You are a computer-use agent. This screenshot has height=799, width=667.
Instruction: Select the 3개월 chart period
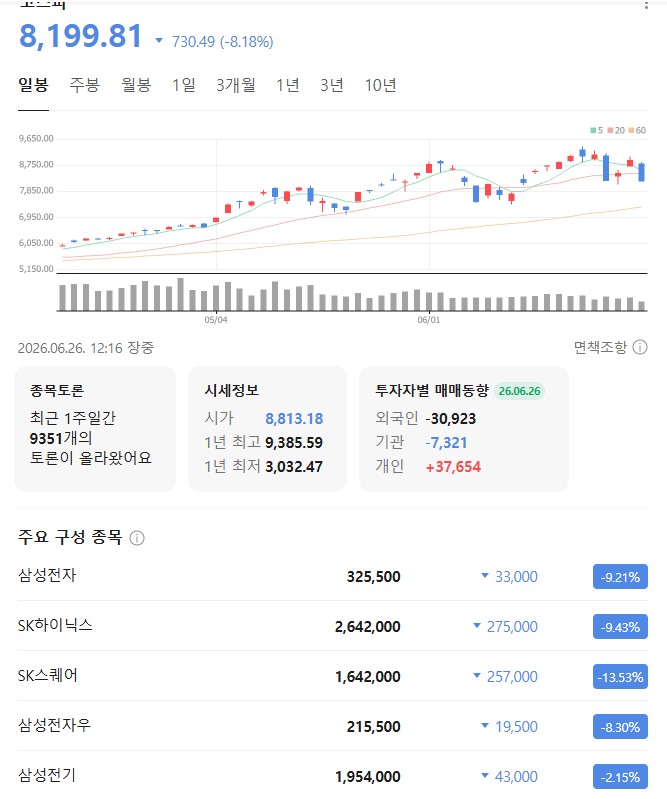236,85
